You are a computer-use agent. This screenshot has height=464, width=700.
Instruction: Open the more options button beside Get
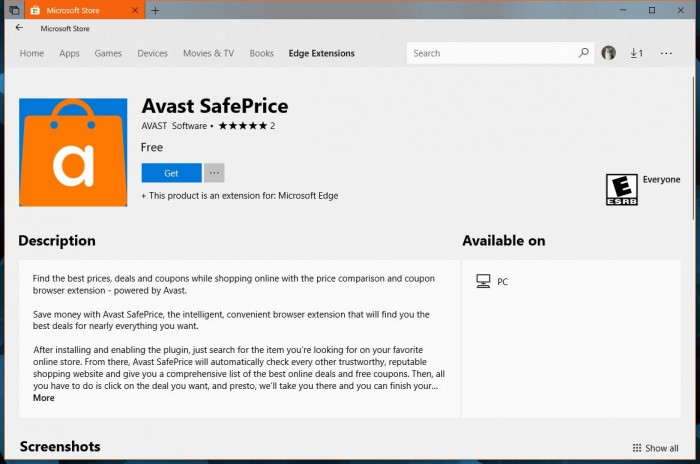(x=214, y=173)
